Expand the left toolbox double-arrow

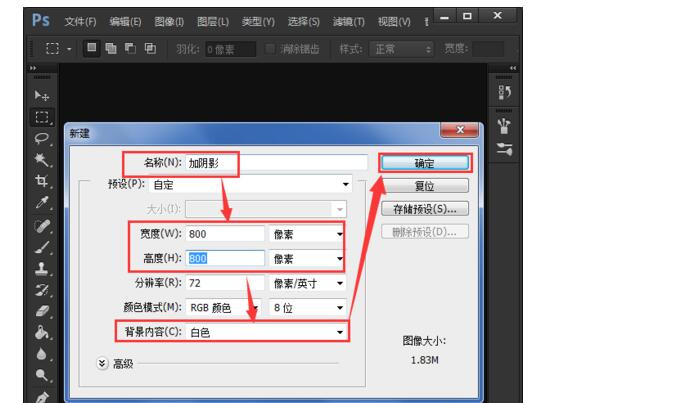[x=33, y=68]
